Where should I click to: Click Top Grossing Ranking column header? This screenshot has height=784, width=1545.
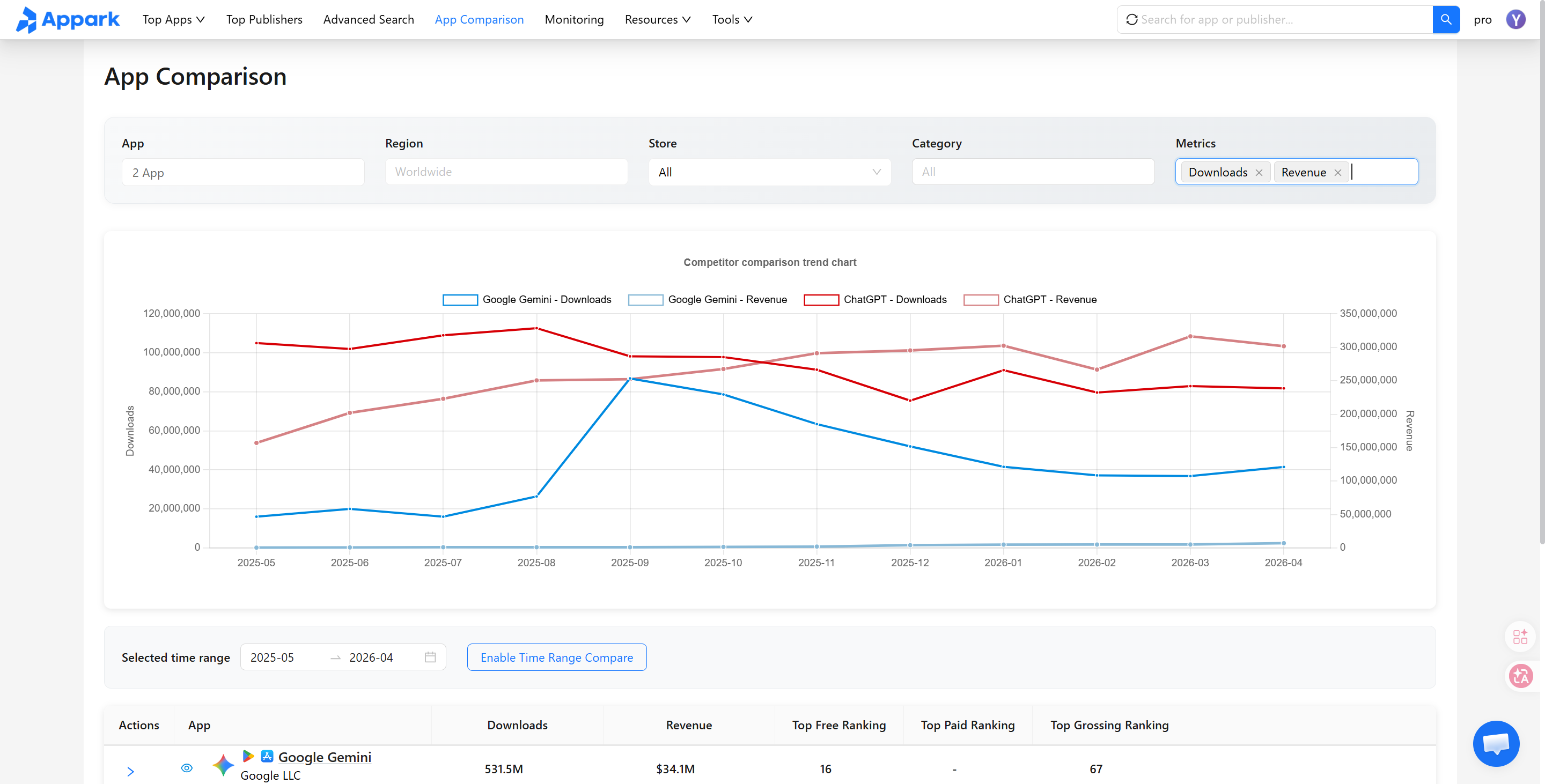(1109, 724)
